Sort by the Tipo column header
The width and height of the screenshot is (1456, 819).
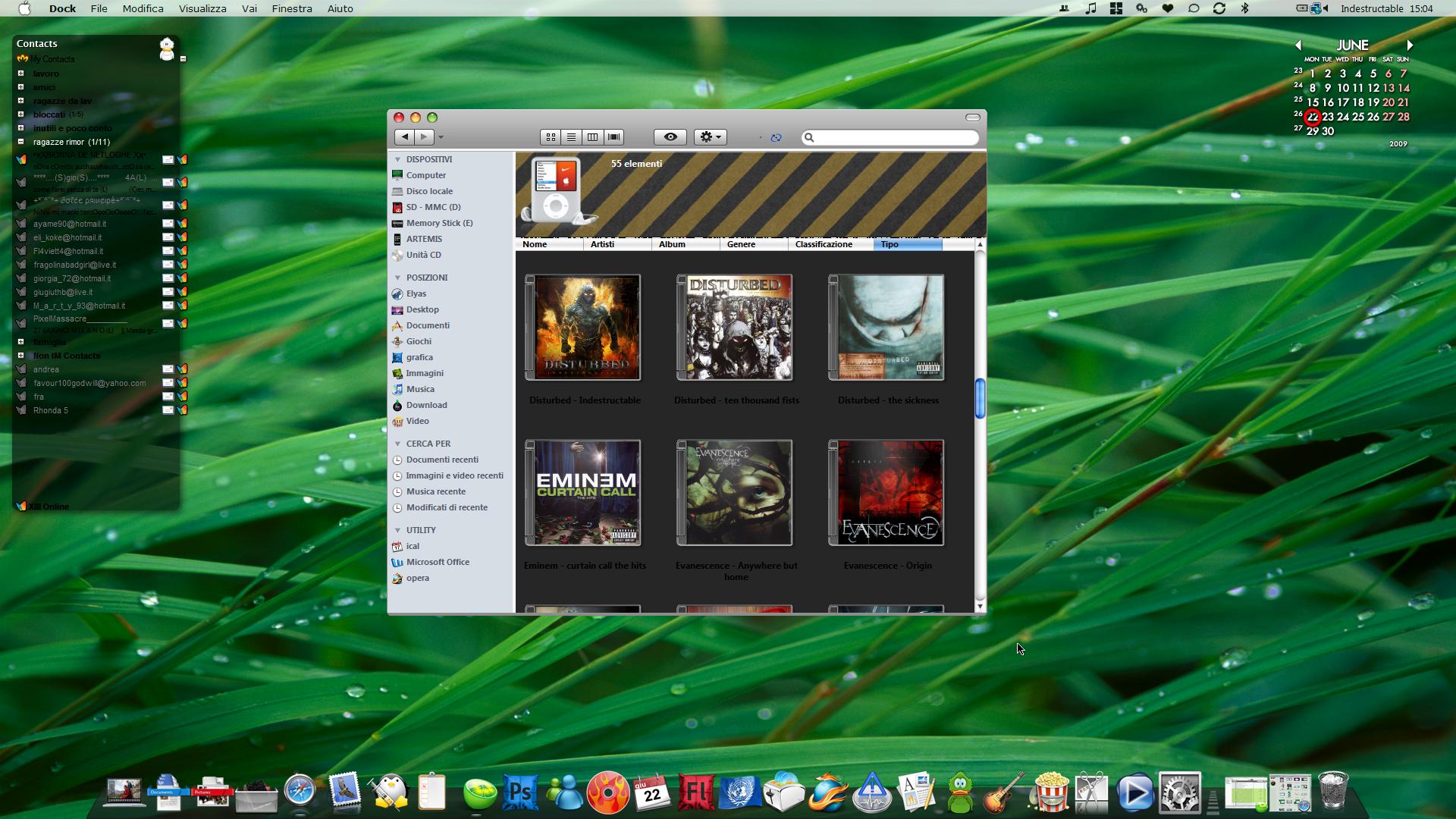[x=908, y=244]
